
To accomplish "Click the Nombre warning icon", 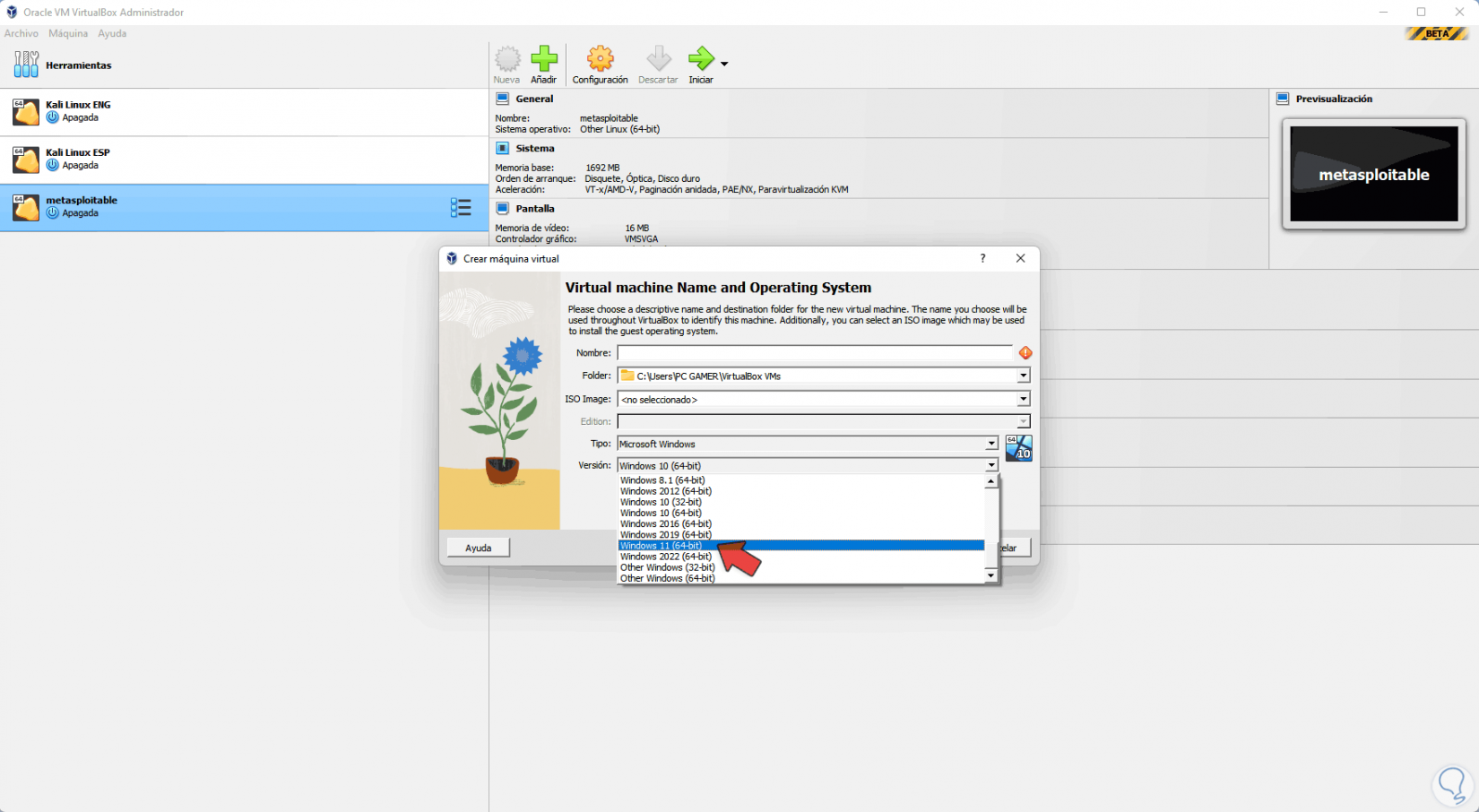I will pos(1025,353).
